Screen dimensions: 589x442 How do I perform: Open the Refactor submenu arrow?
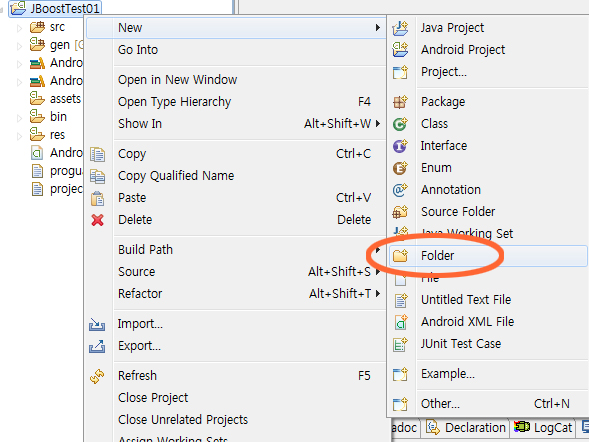[378, 293]
